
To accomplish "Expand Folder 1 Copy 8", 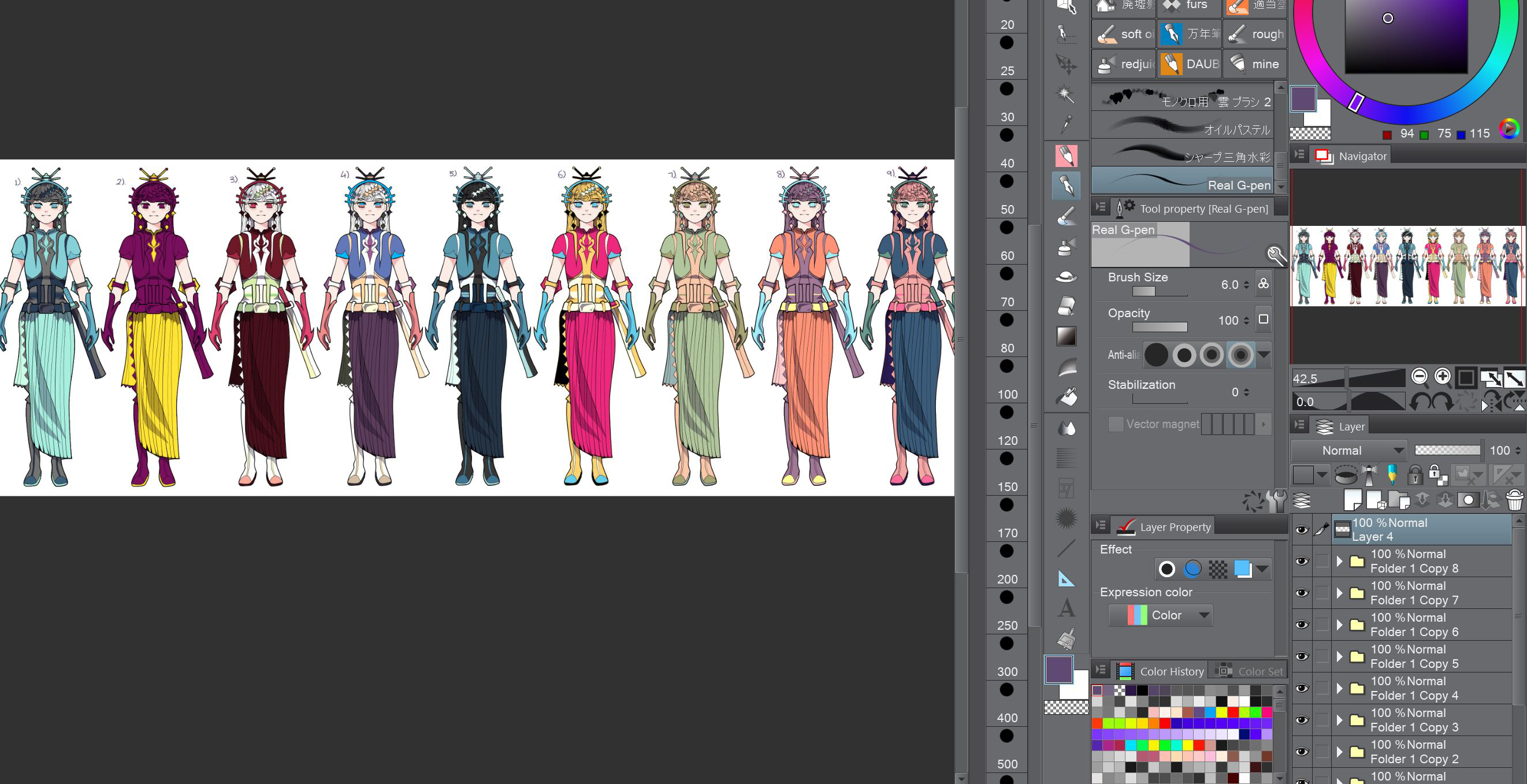I will [1339, 561].
